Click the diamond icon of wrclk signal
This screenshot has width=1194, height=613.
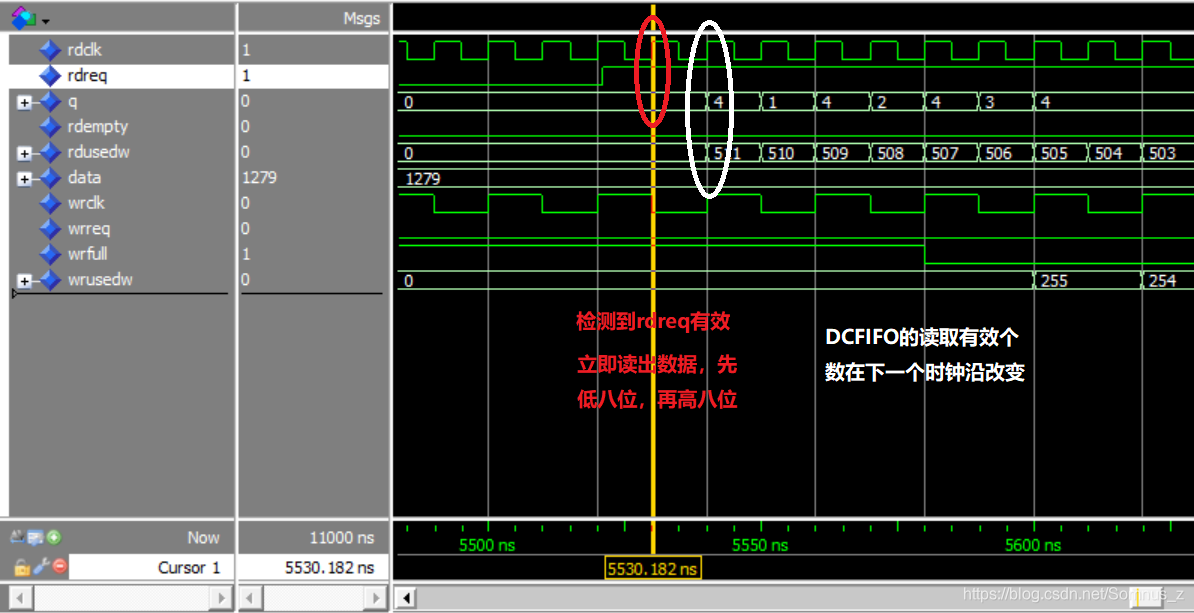(49, 203)
